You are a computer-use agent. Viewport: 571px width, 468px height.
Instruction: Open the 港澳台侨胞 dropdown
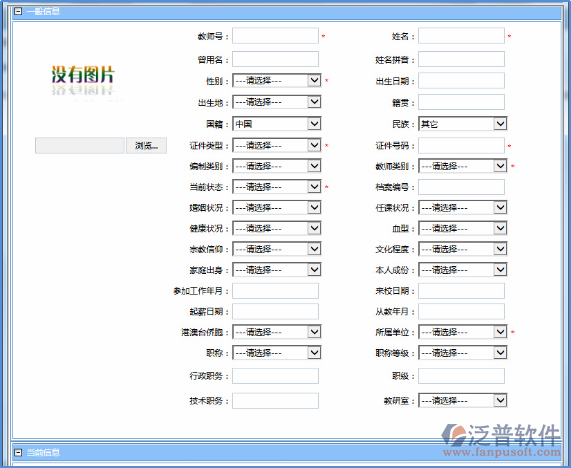click(x=277, y=332)
